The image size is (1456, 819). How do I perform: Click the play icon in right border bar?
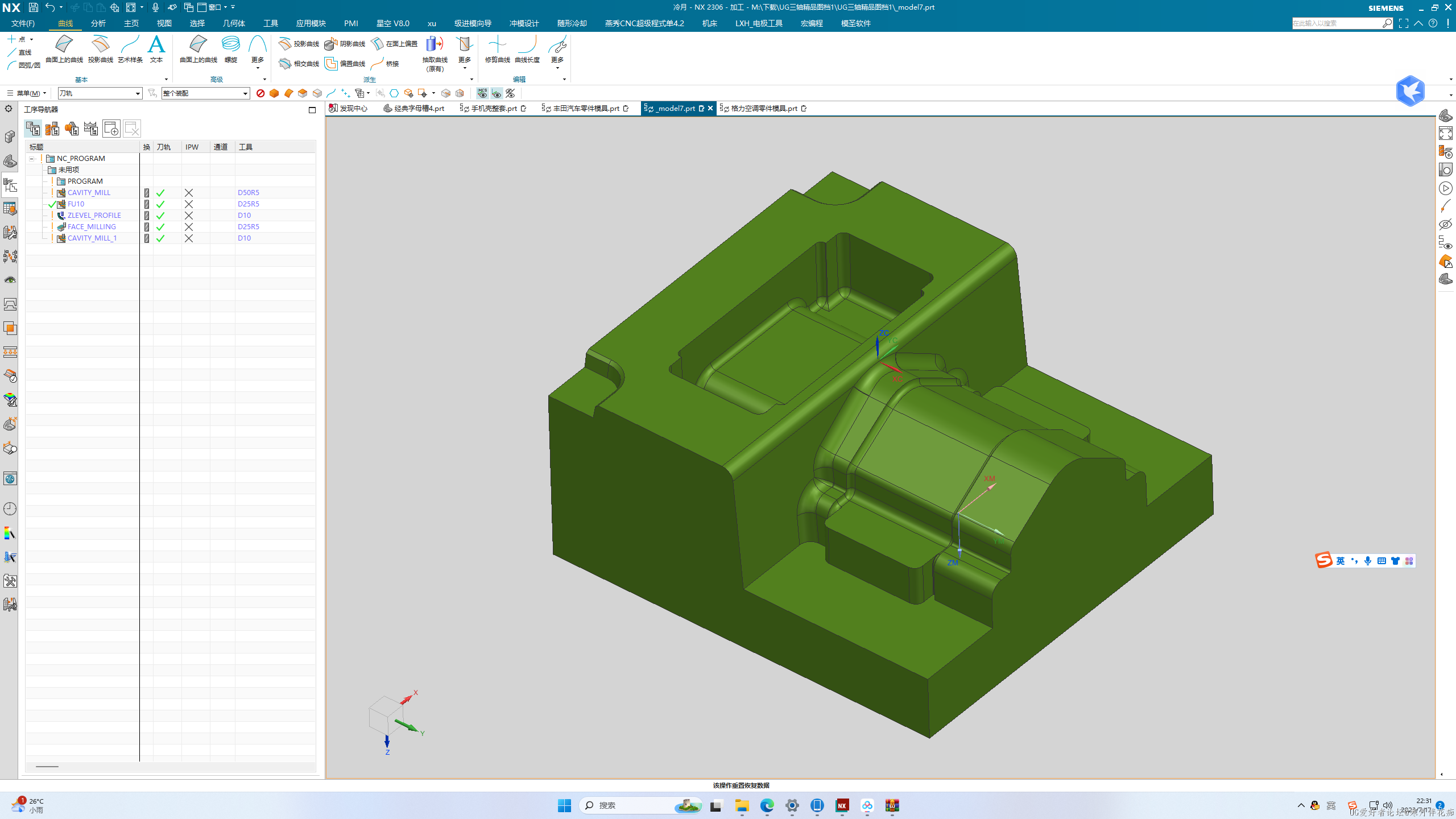[x=1445, y=188]
